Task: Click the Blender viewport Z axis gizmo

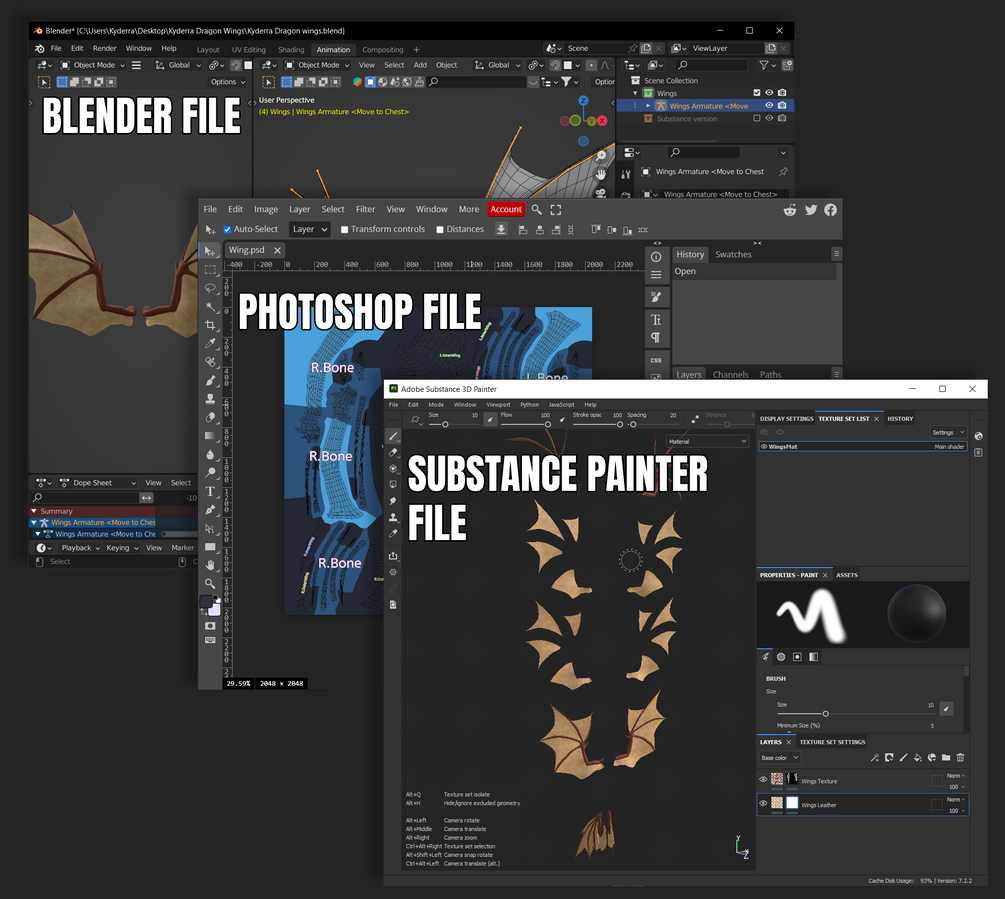Action: point(583,101)
